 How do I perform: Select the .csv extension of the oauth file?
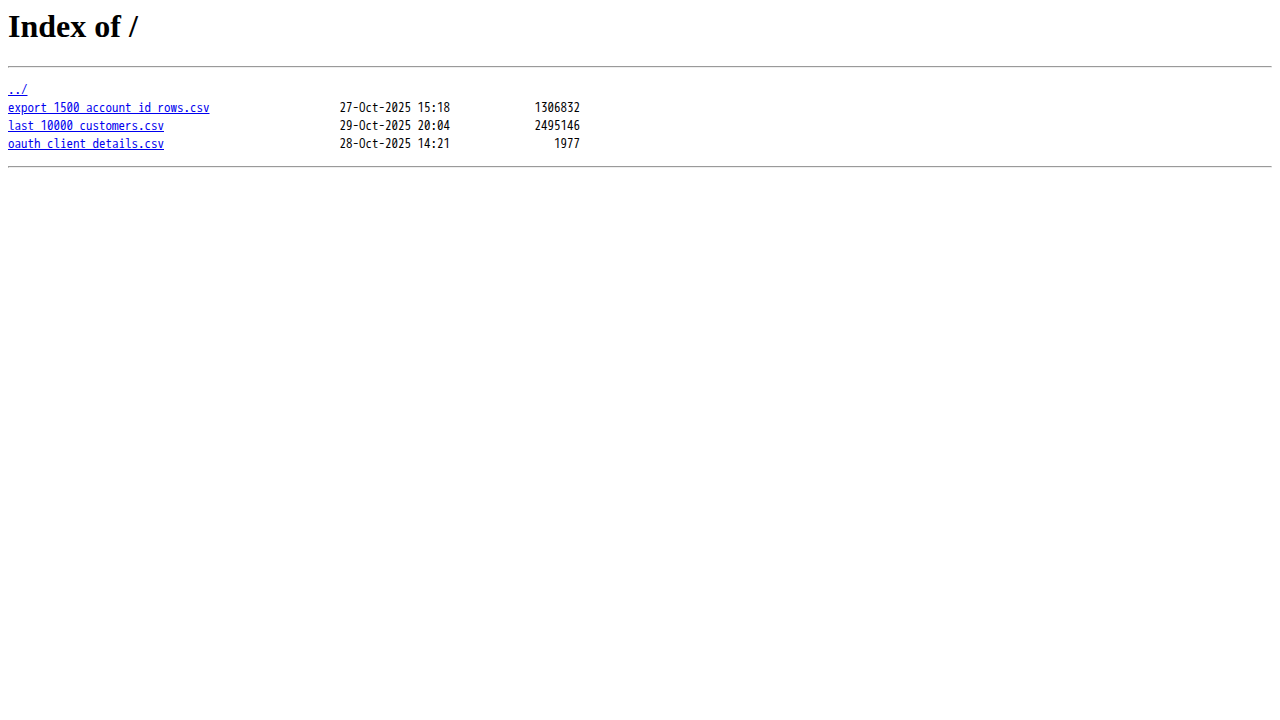pos(151,144)
